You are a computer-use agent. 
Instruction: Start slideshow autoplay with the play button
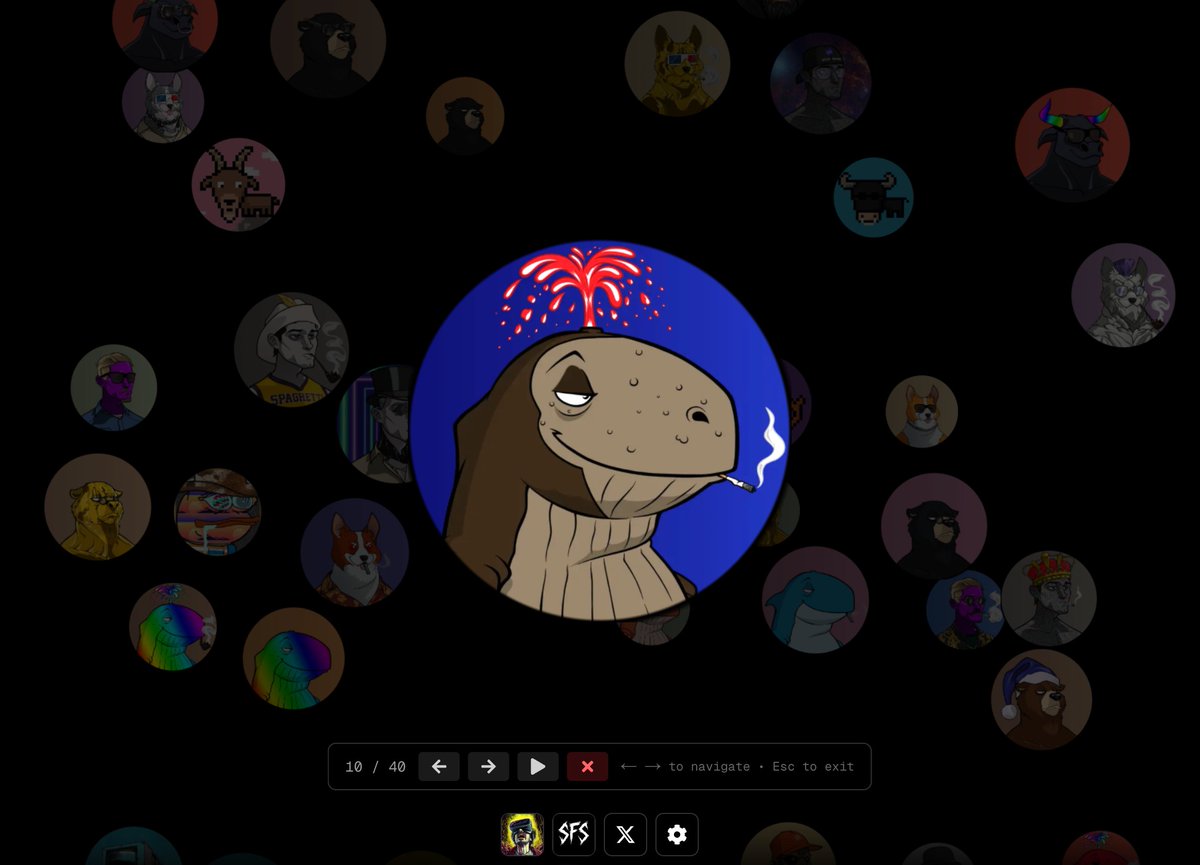[x=538, y=767]
